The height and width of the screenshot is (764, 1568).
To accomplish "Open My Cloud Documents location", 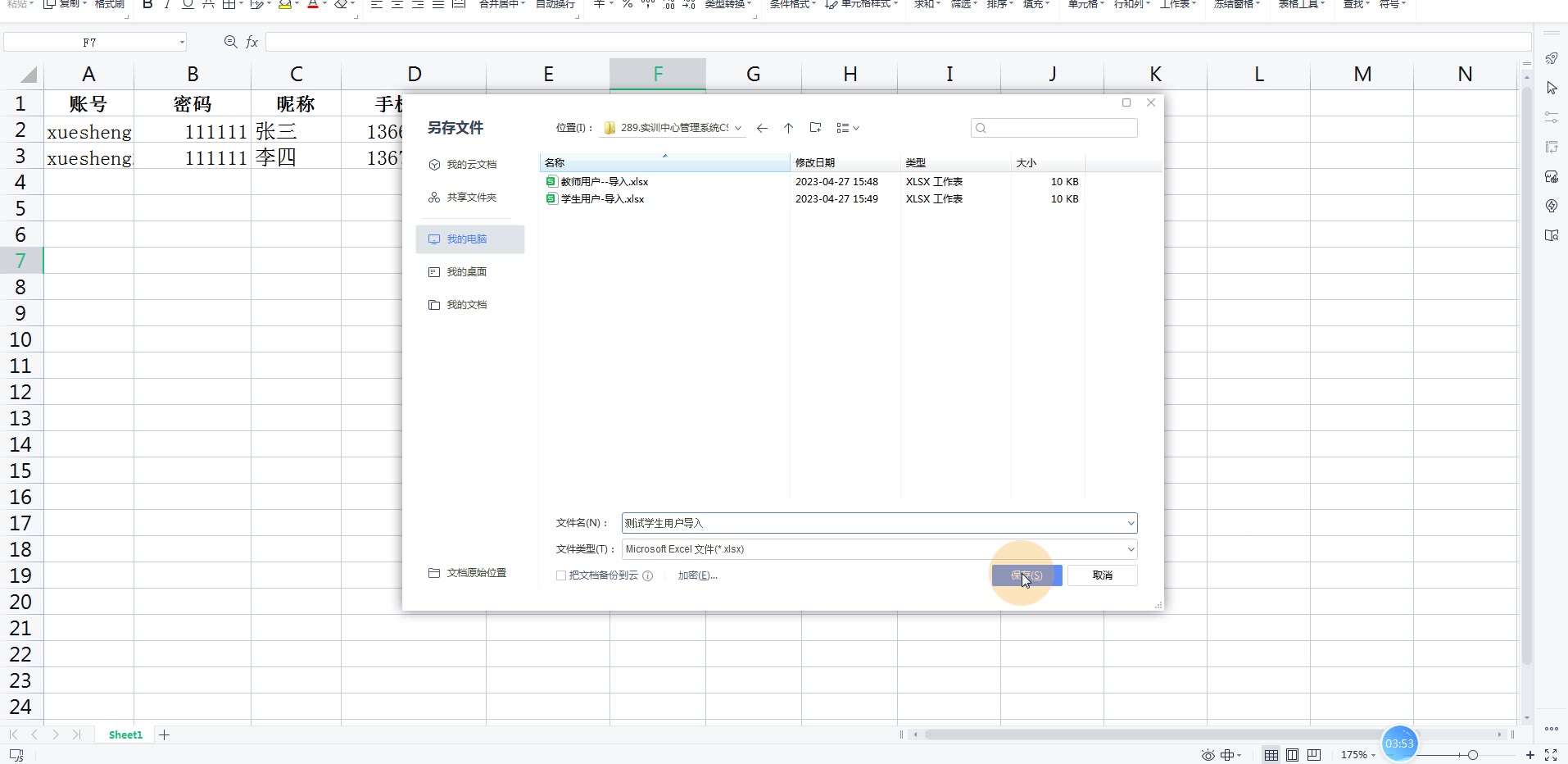I will click(x=471, y=165).
